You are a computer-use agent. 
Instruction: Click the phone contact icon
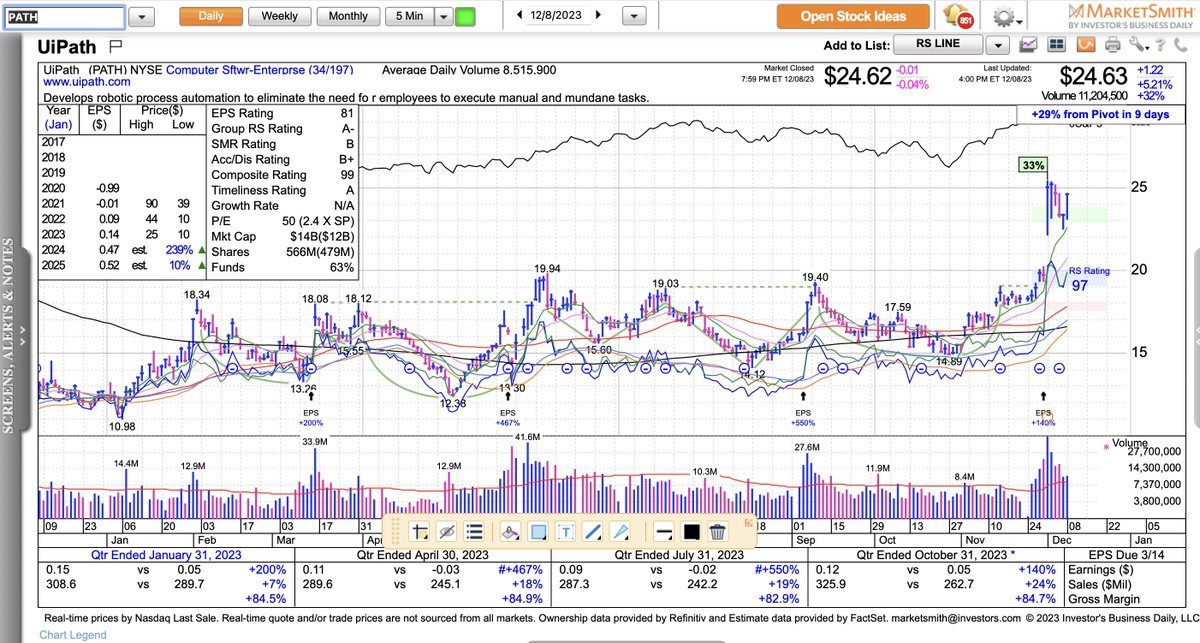pos(1181,45)
